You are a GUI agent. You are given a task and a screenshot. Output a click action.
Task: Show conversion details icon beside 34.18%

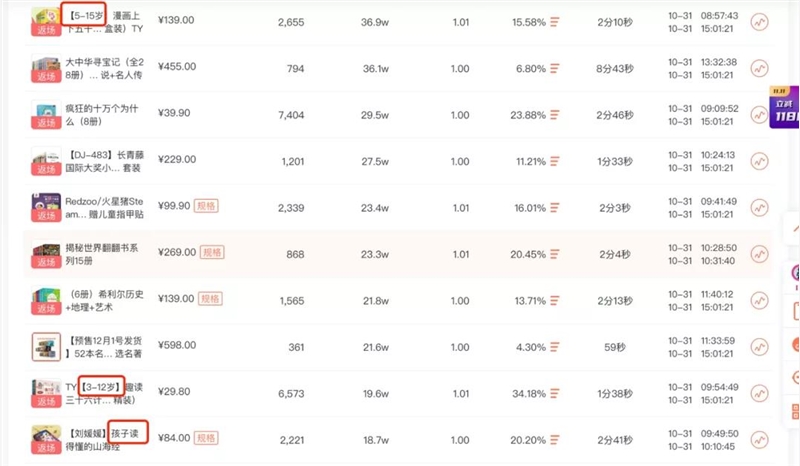pos(555,394)
